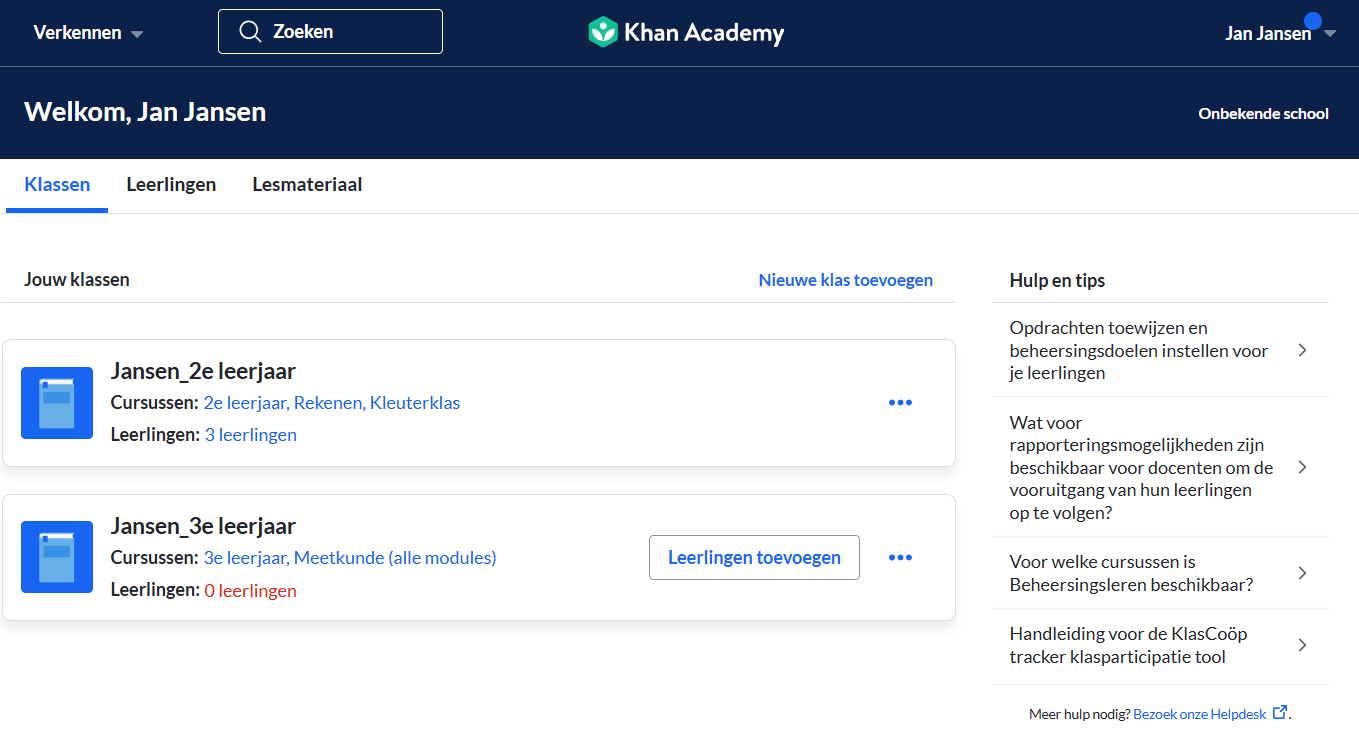Switch to the Leerlingen tab
Screen dimensions: 1359x738
pyautogui.click(x=171, y=184)
